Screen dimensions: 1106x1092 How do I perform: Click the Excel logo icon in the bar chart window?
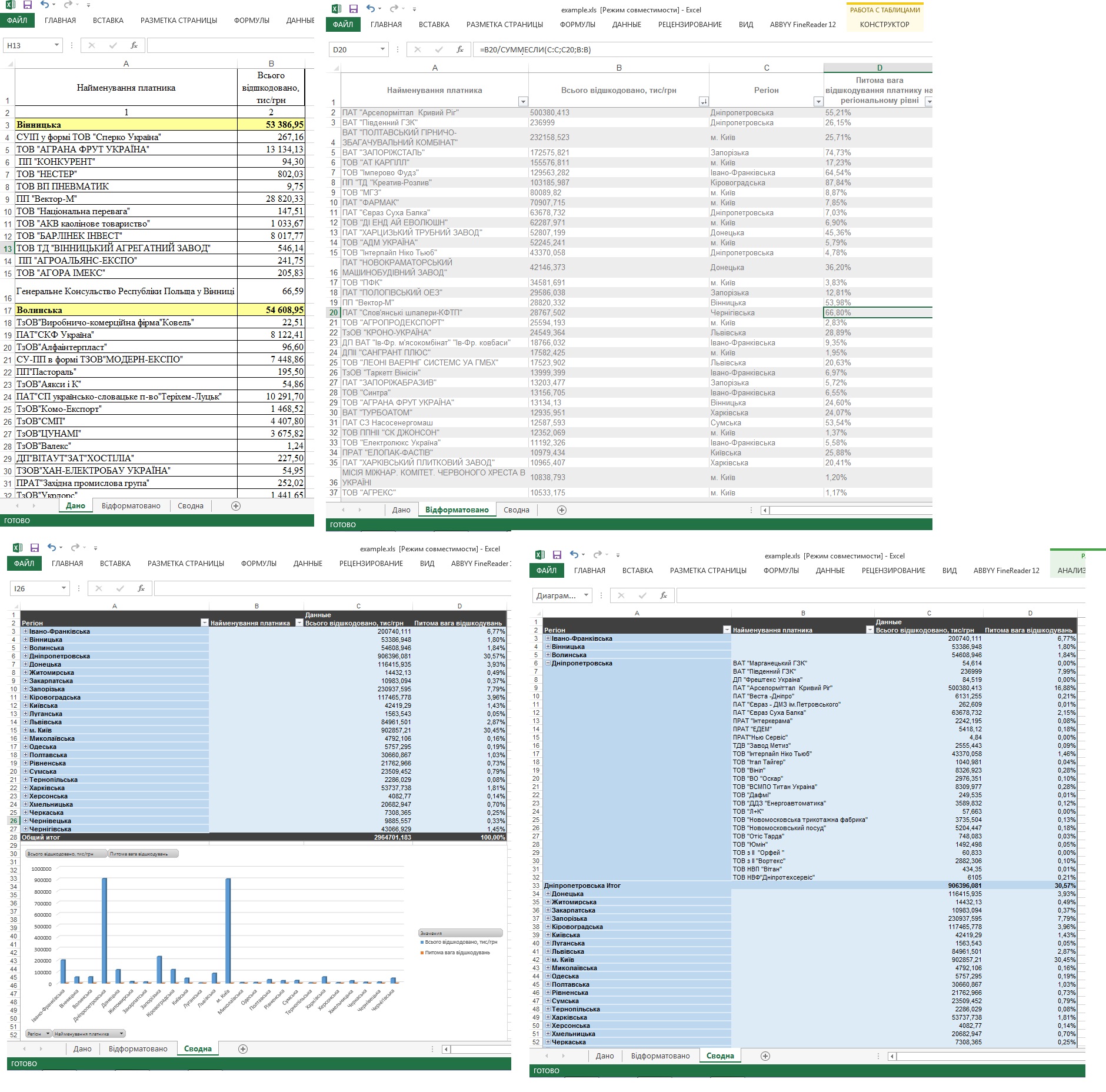18,548
